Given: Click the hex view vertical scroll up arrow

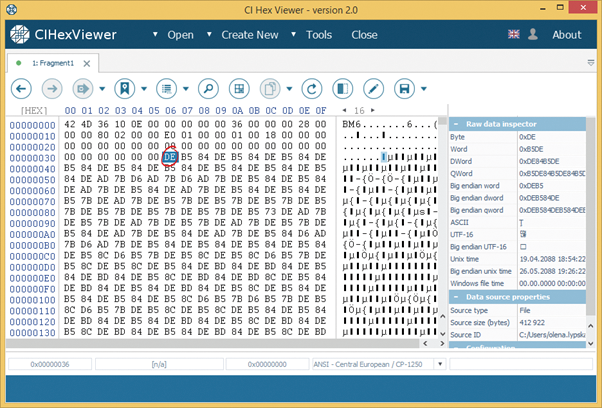Looking at the screenshot, I should (x=443, y=317).
